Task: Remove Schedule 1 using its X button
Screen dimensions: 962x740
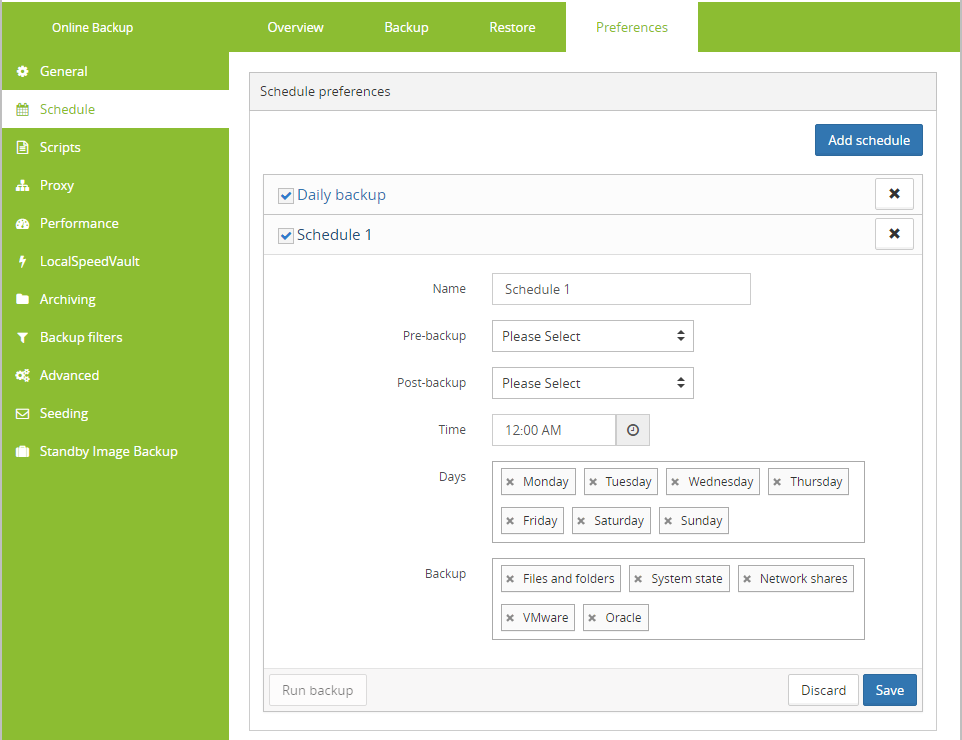Action: coord(894,234)
